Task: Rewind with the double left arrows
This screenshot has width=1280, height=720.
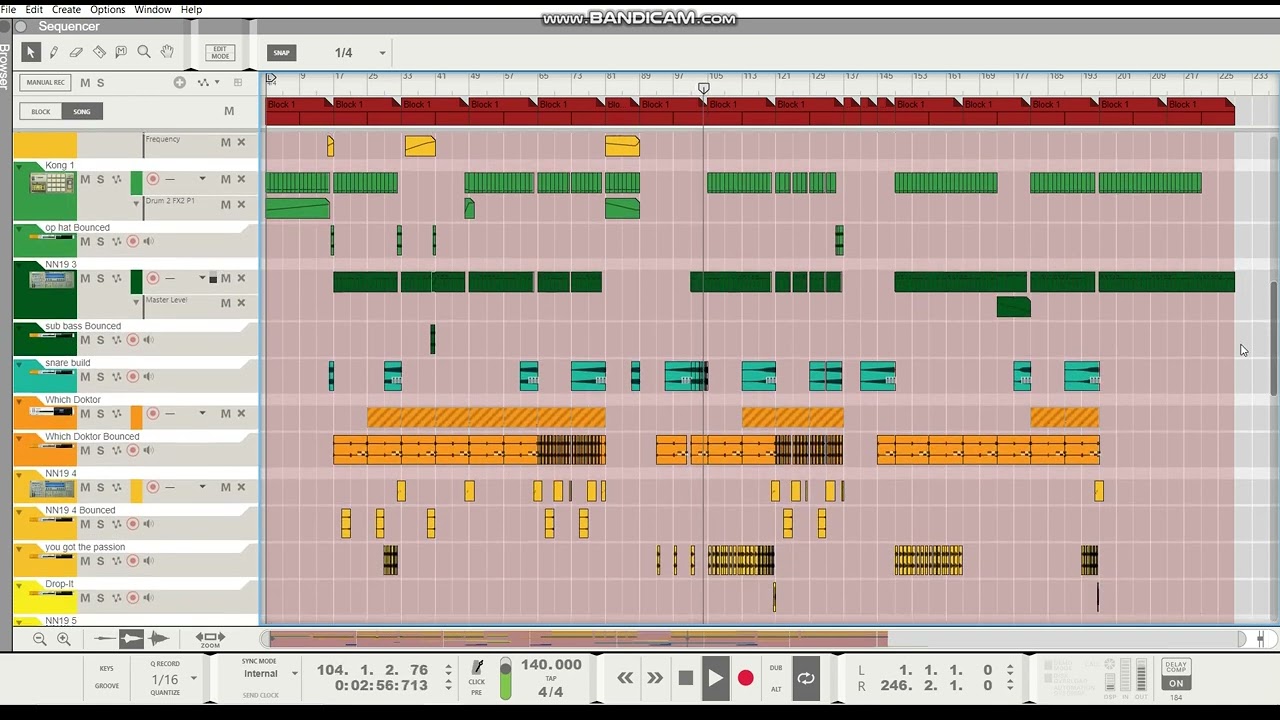Action: 625,678
